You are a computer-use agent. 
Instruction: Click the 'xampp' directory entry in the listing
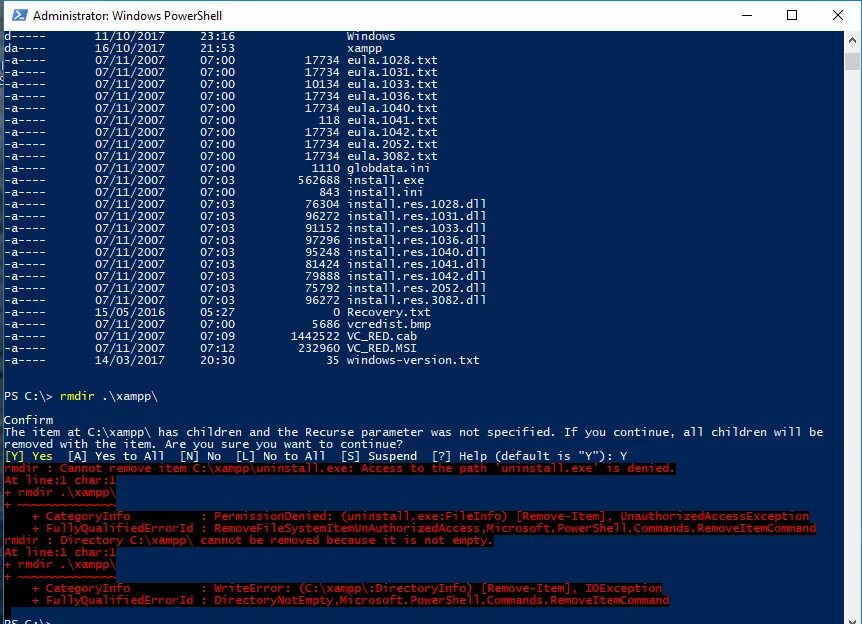pos(364,48)
